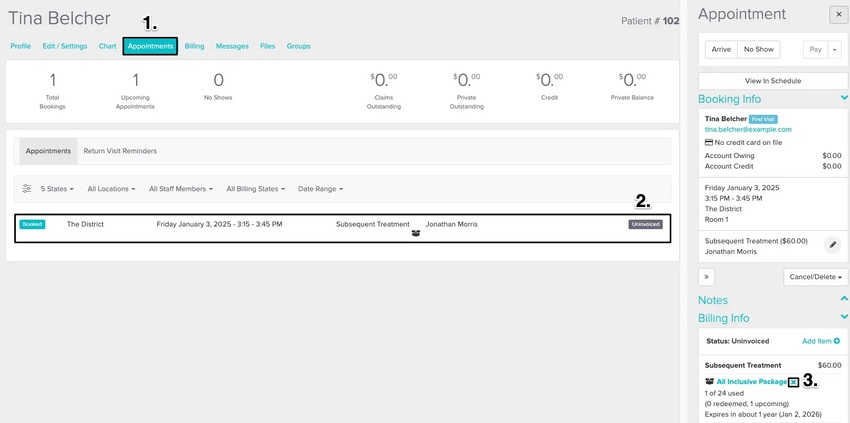Click the Account Credit line

(x=773, y=166)
